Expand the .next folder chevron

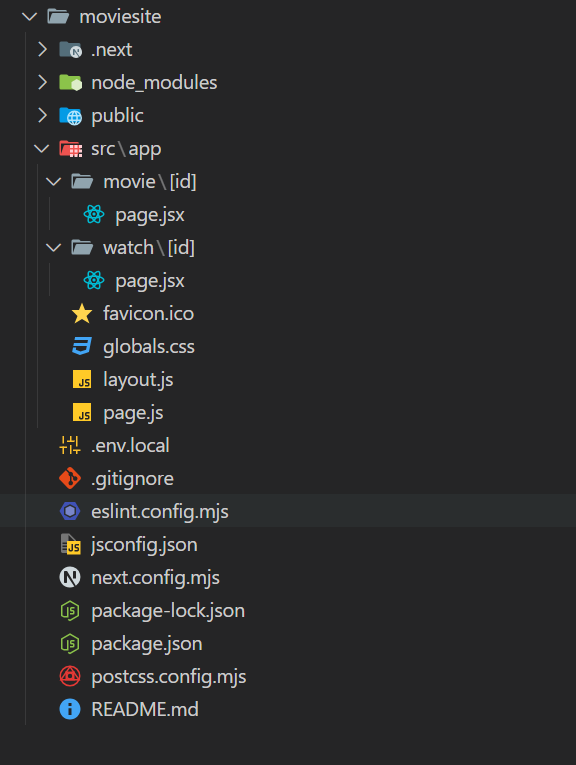(42, 49)
